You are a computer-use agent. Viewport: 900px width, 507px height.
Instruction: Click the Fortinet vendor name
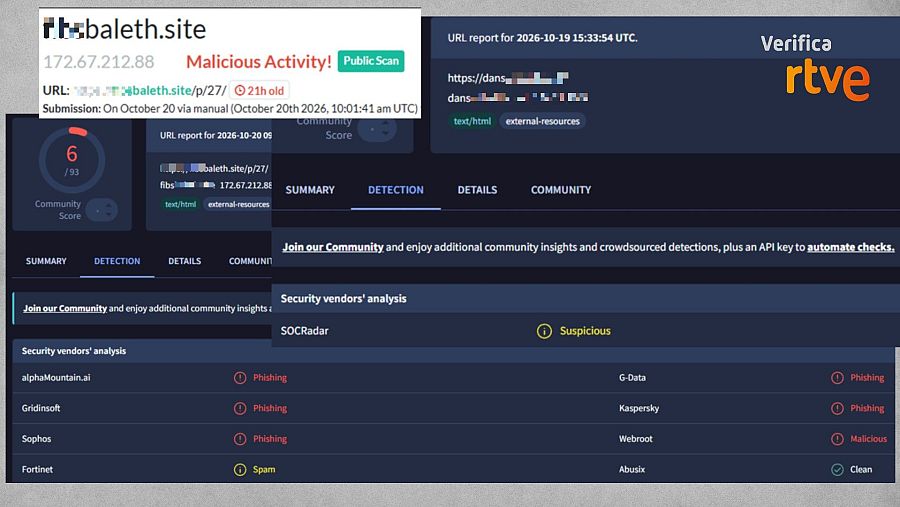37,470
